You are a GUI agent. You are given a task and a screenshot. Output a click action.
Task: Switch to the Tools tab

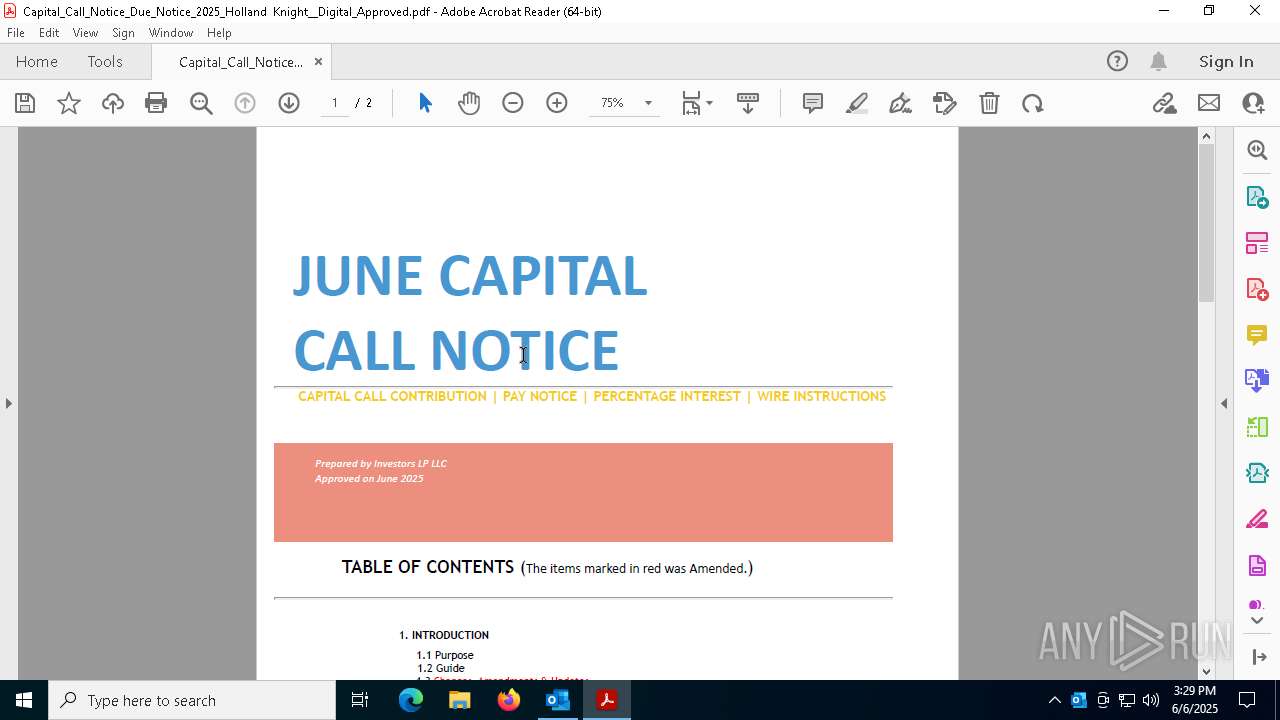[x=105, y=61]
